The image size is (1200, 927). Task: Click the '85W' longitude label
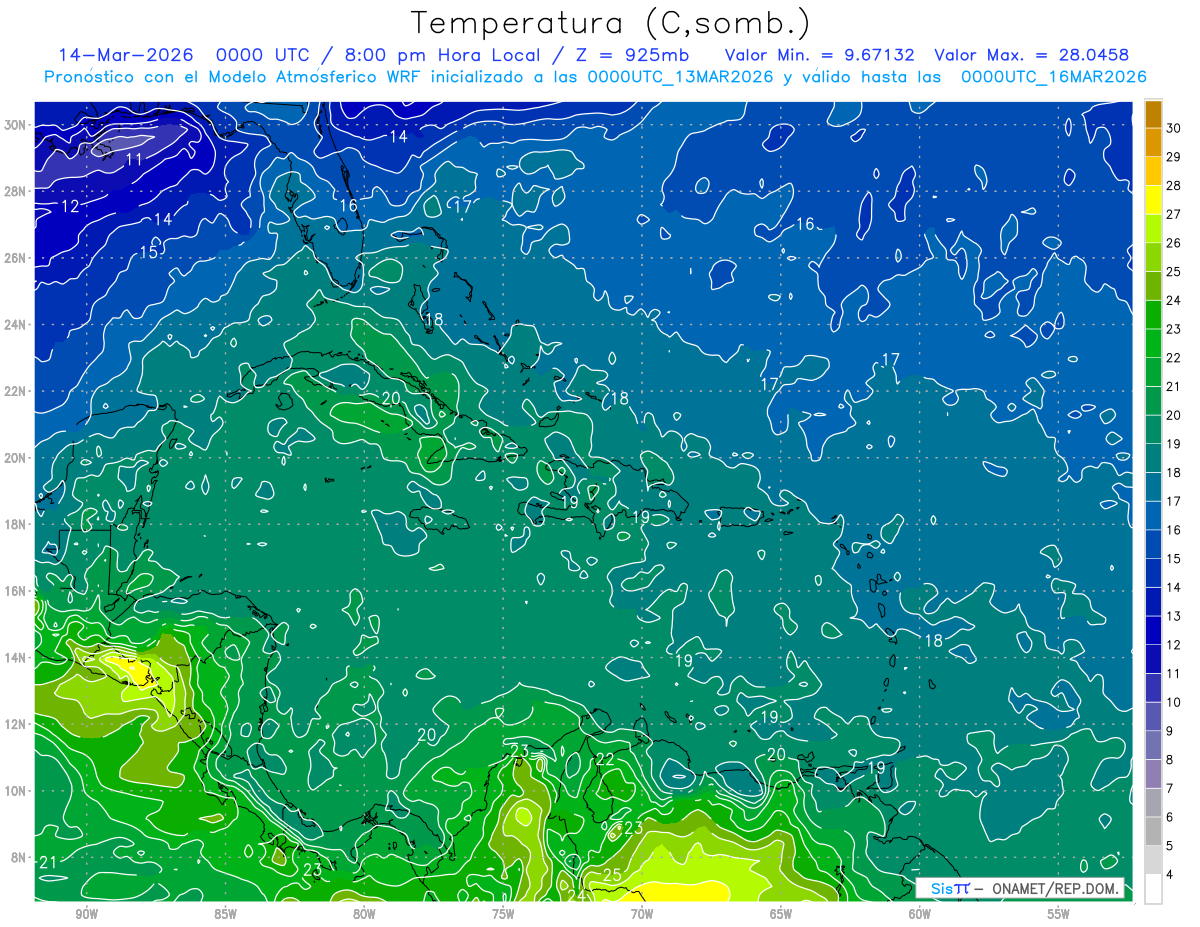(225, 915)
